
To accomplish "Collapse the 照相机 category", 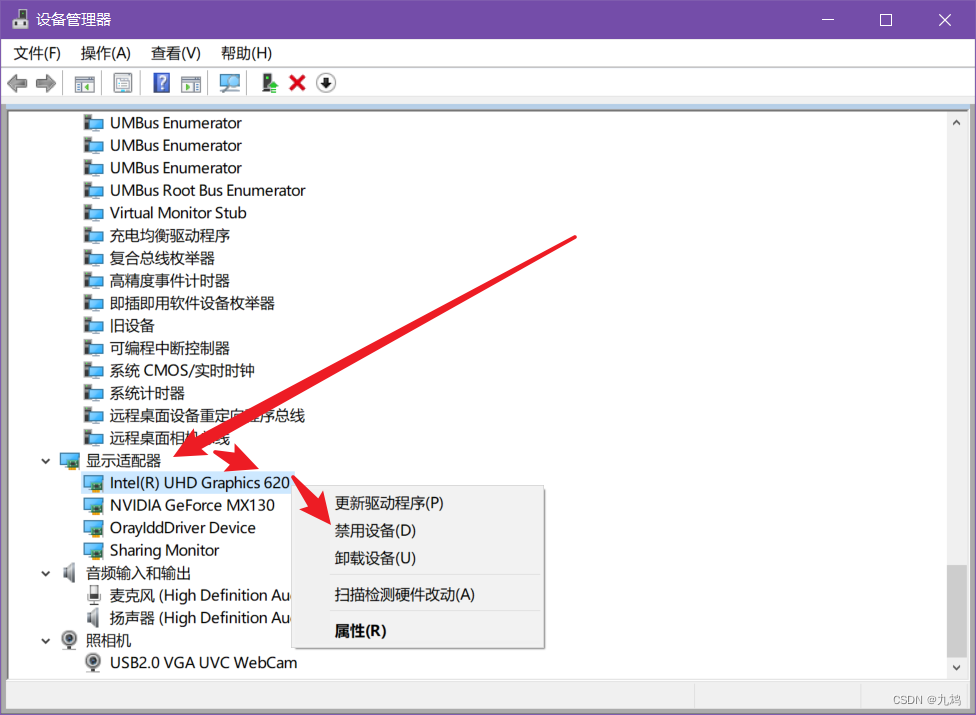I will pyautogui.click(x=45, y=640).
